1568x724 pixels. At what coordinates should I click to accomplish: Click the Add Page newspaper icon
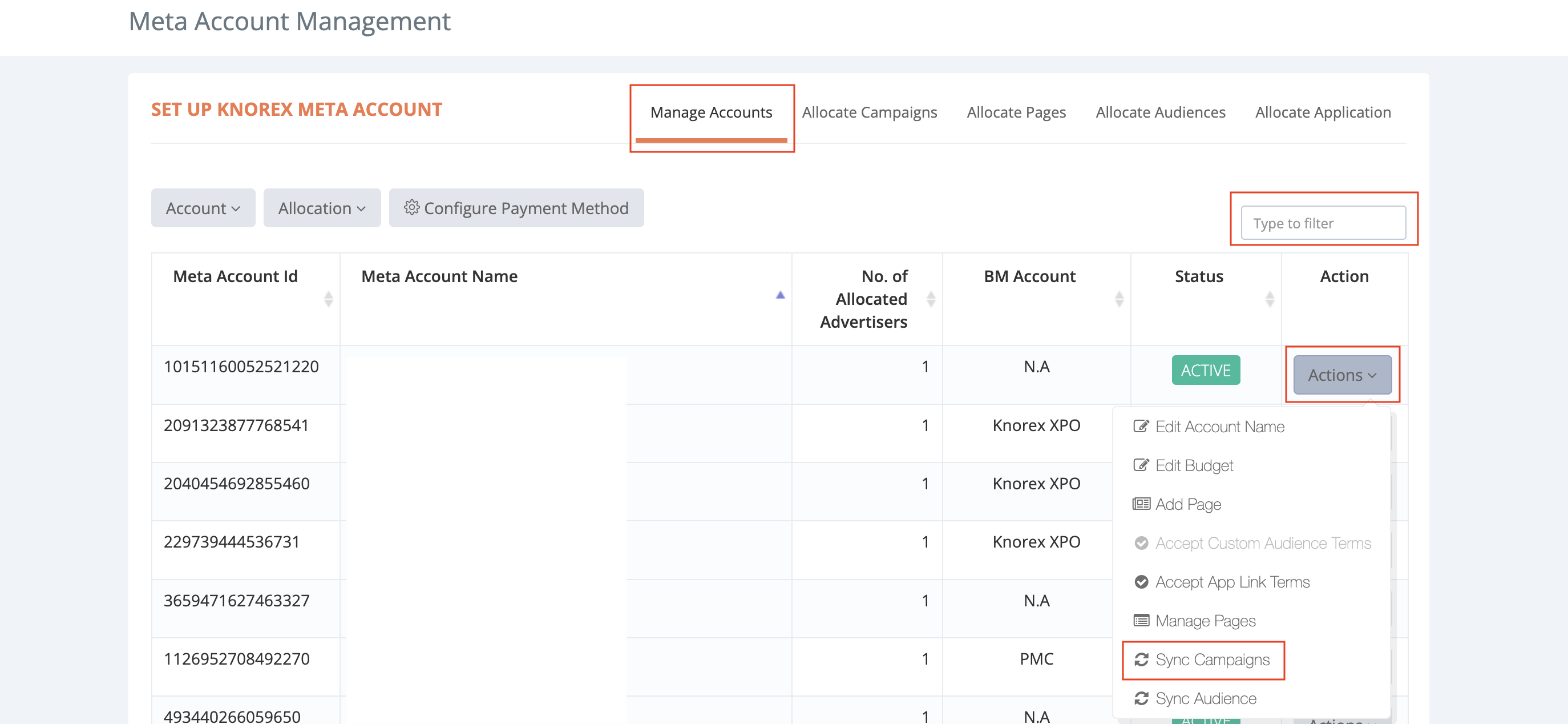[1141, 504]
